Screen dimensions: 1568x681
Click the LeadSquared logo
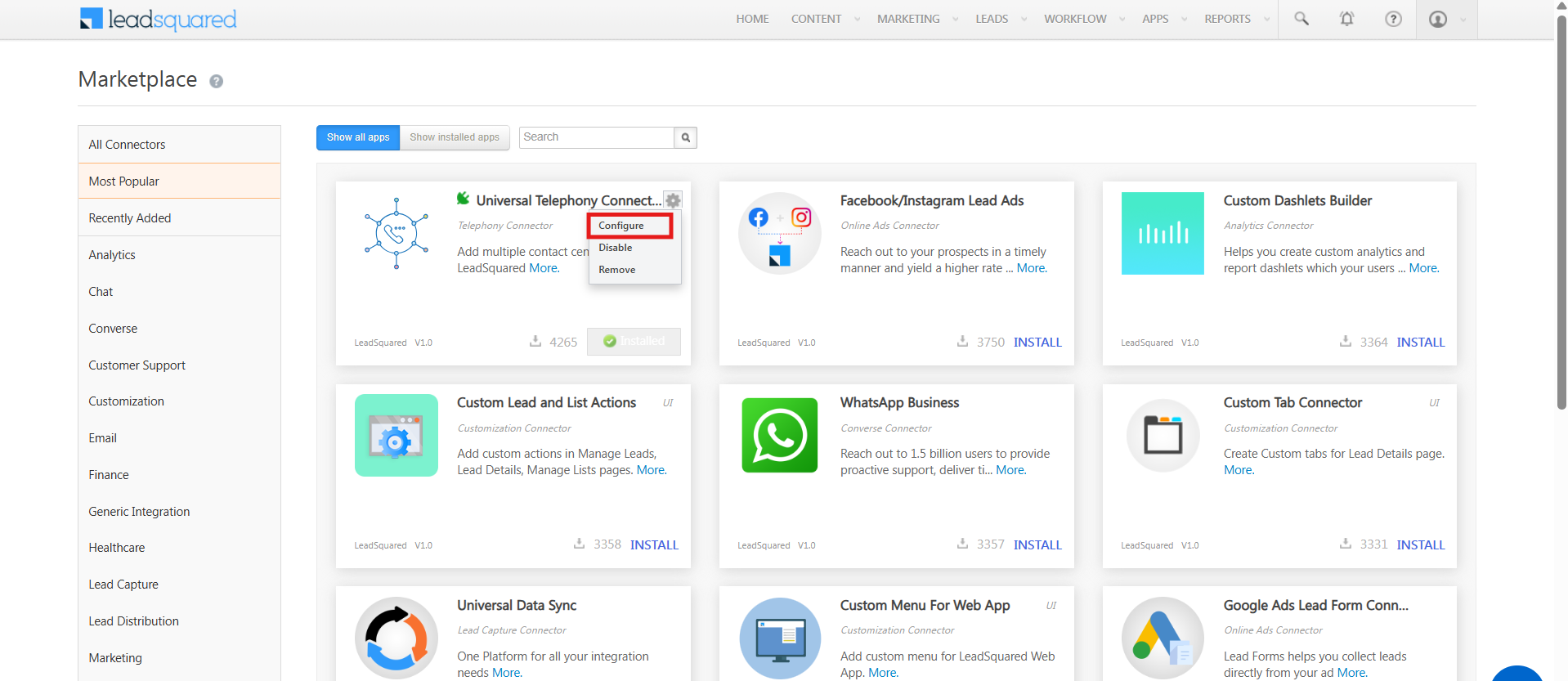159,19
